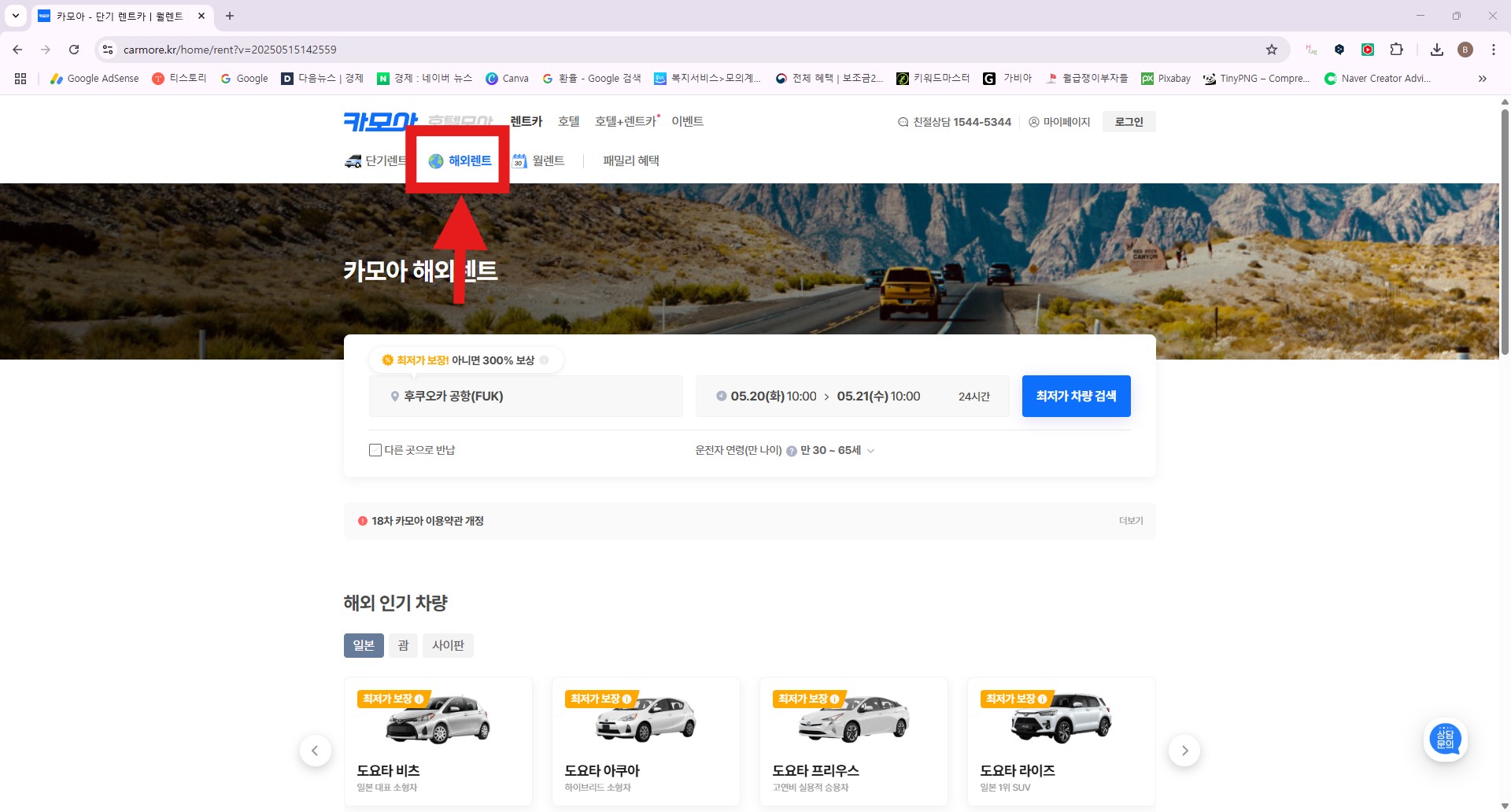Image resolution: width=1511 pixels, height=812 pixels.
Task: Switch to the 호텔 menu item
Action: tap(569, 121)
